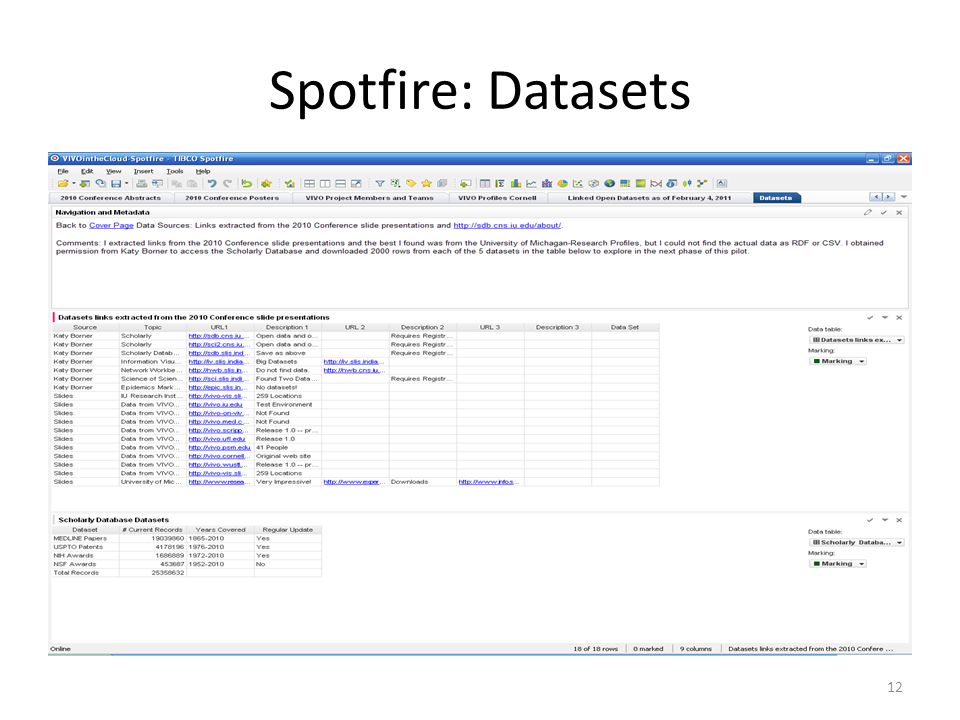960x720 pixels.
Task: Close the Scholarly Database Datasets panel
Action: pyautogui.click(x=899, y=520)
